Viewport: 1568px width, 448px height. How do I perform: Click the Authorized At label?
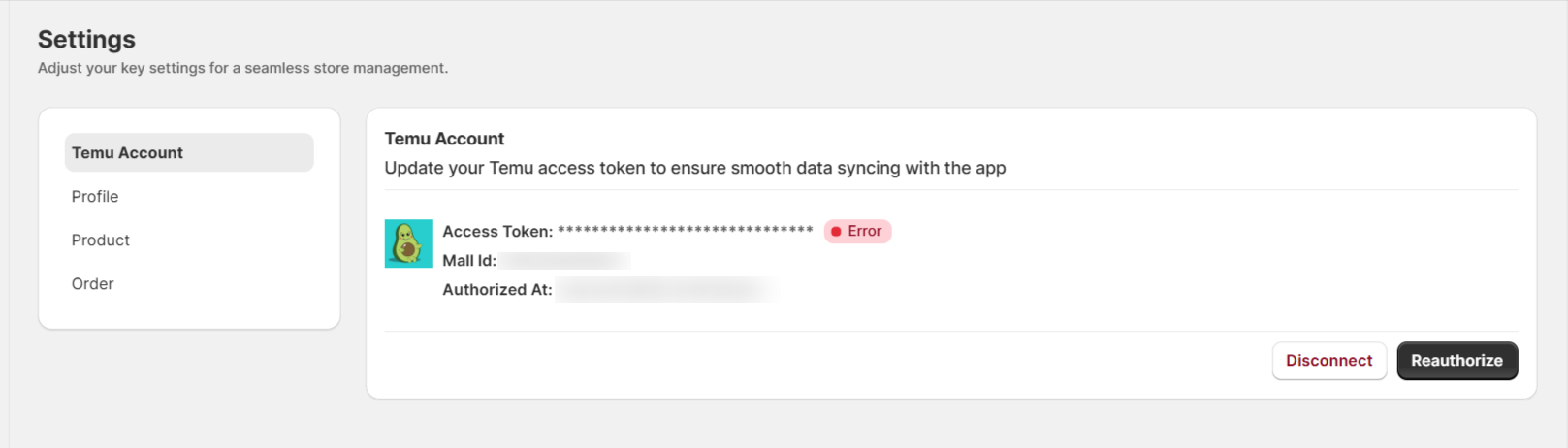pos(497,289)
